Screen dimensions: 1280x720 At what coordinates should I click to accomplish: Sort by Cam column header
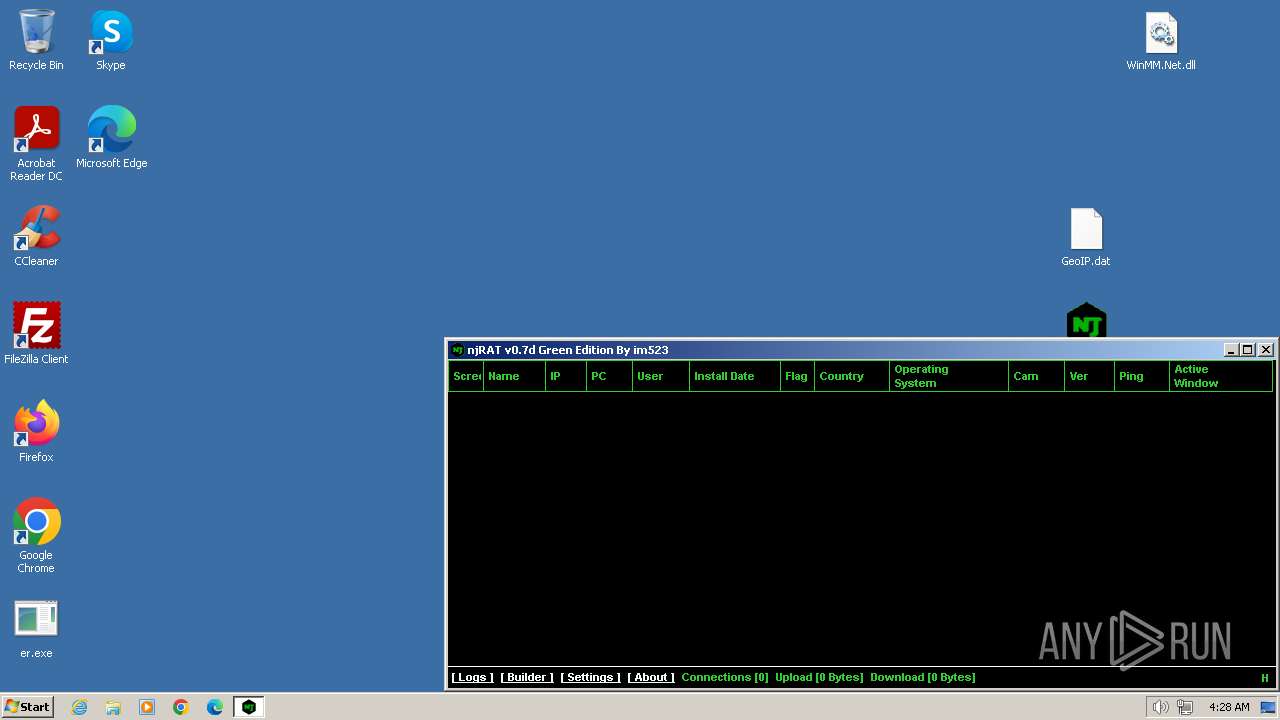pos(1037,376)
